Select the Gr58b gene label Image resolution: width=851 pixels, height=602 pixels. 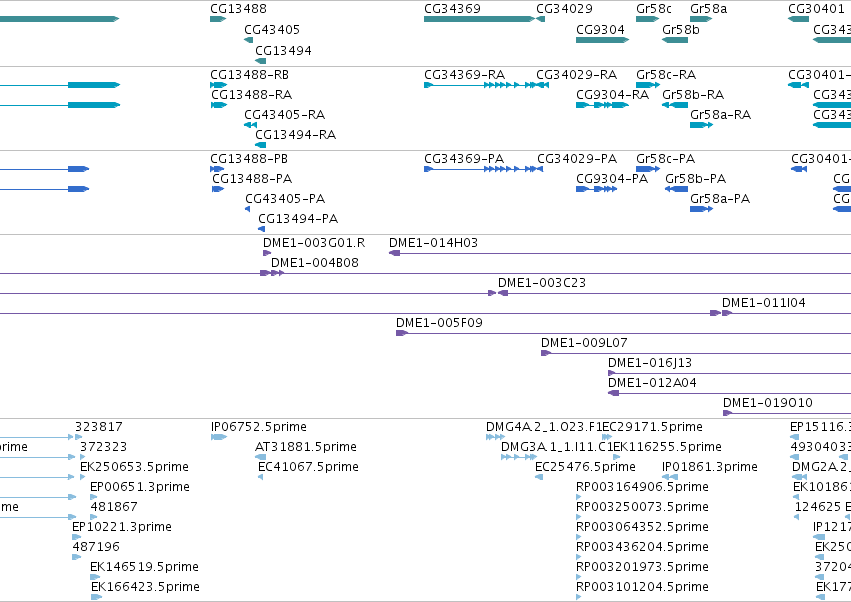pos(681,30)
